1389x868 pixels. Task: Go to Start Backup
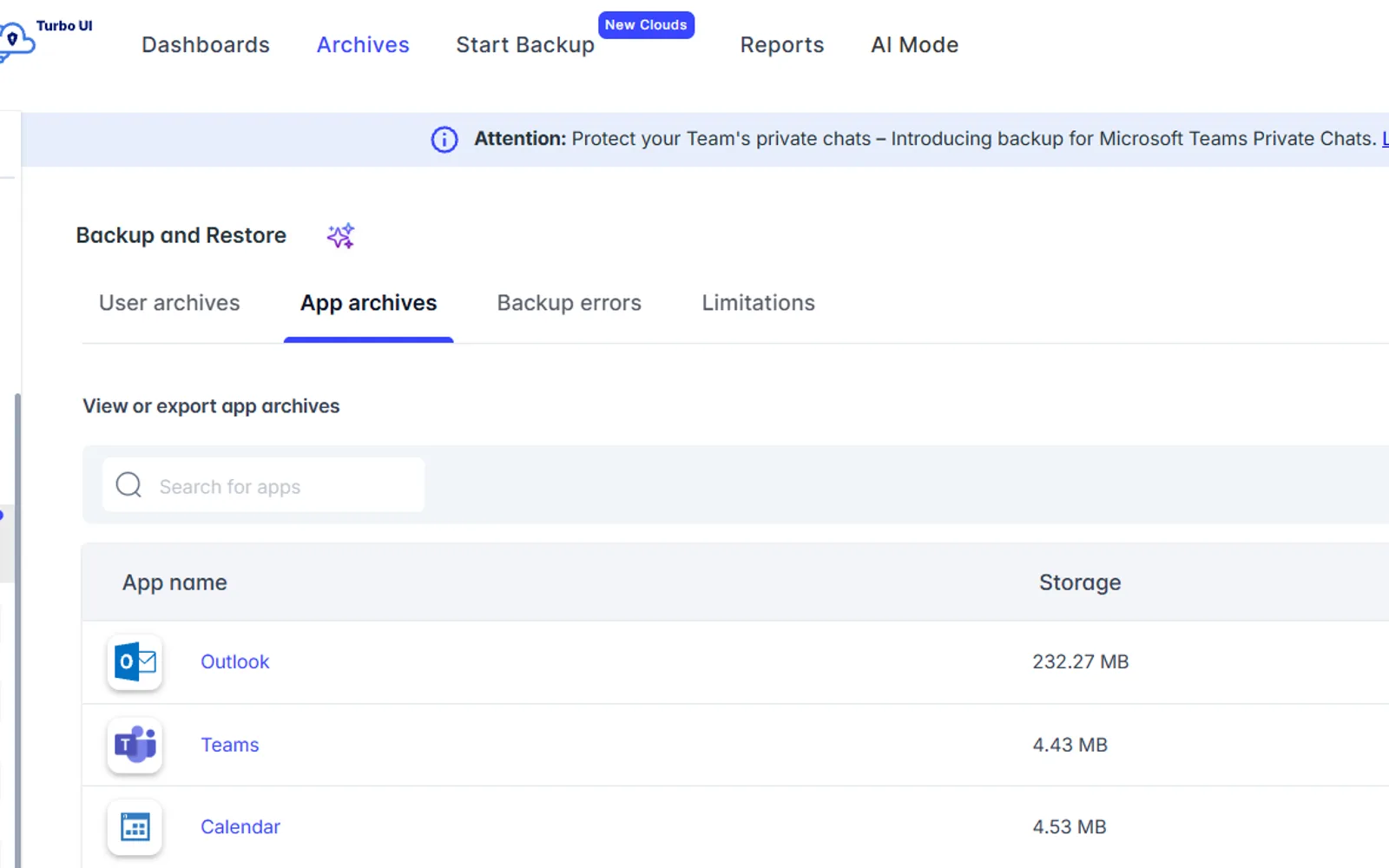pos(525,45)
